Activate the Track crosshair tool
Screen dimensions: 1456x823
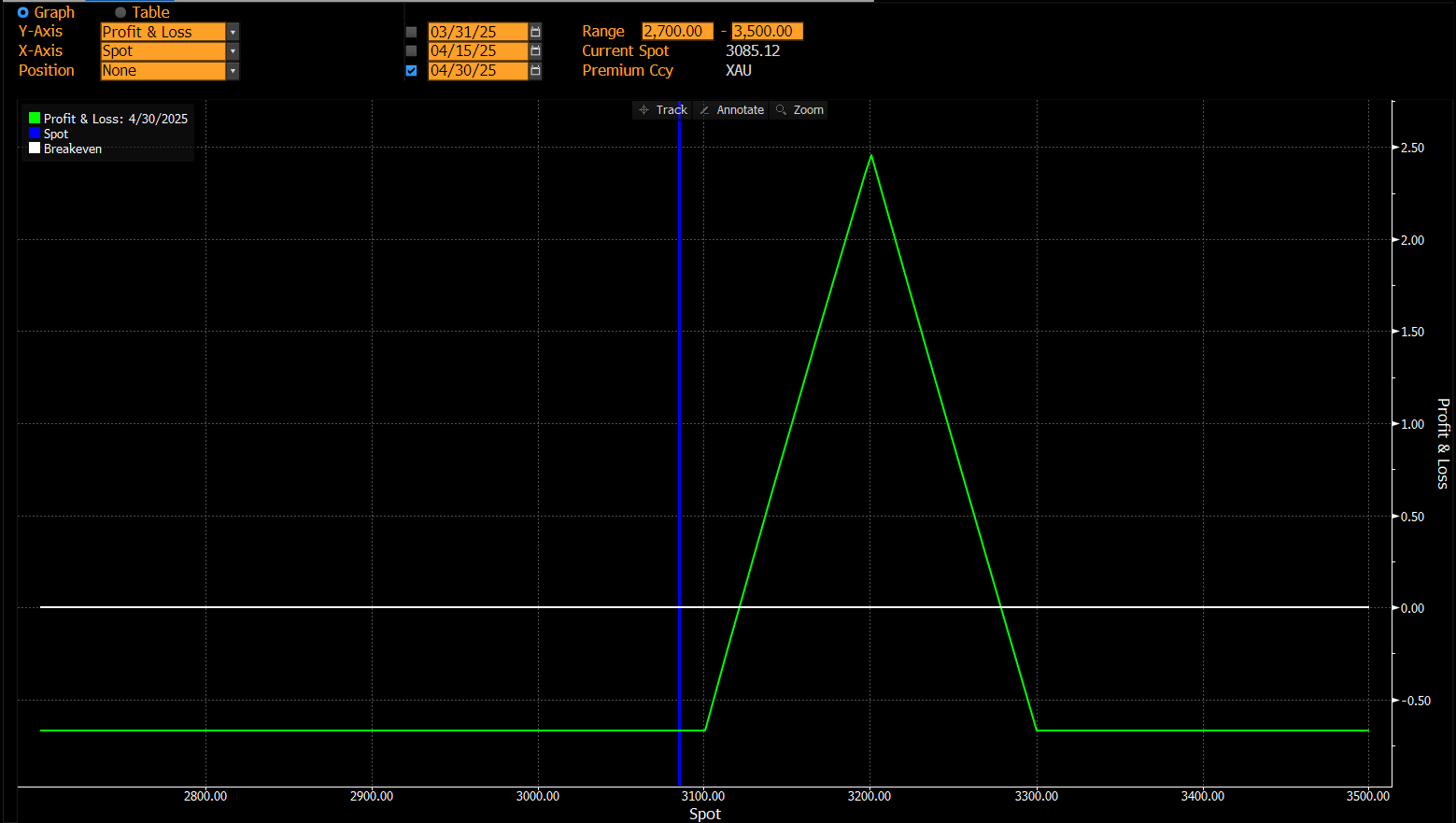[x=662, y=110]
